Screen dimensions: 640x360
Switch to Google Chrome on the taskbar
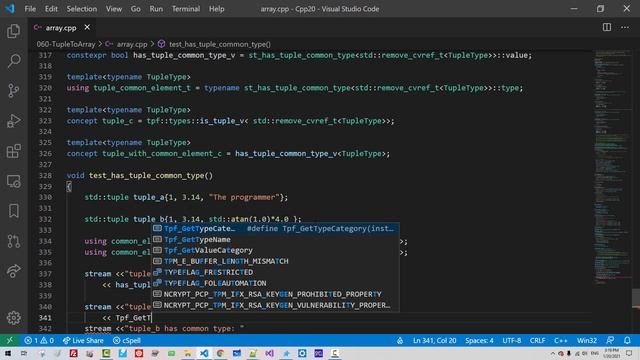(x=220, y=353)
